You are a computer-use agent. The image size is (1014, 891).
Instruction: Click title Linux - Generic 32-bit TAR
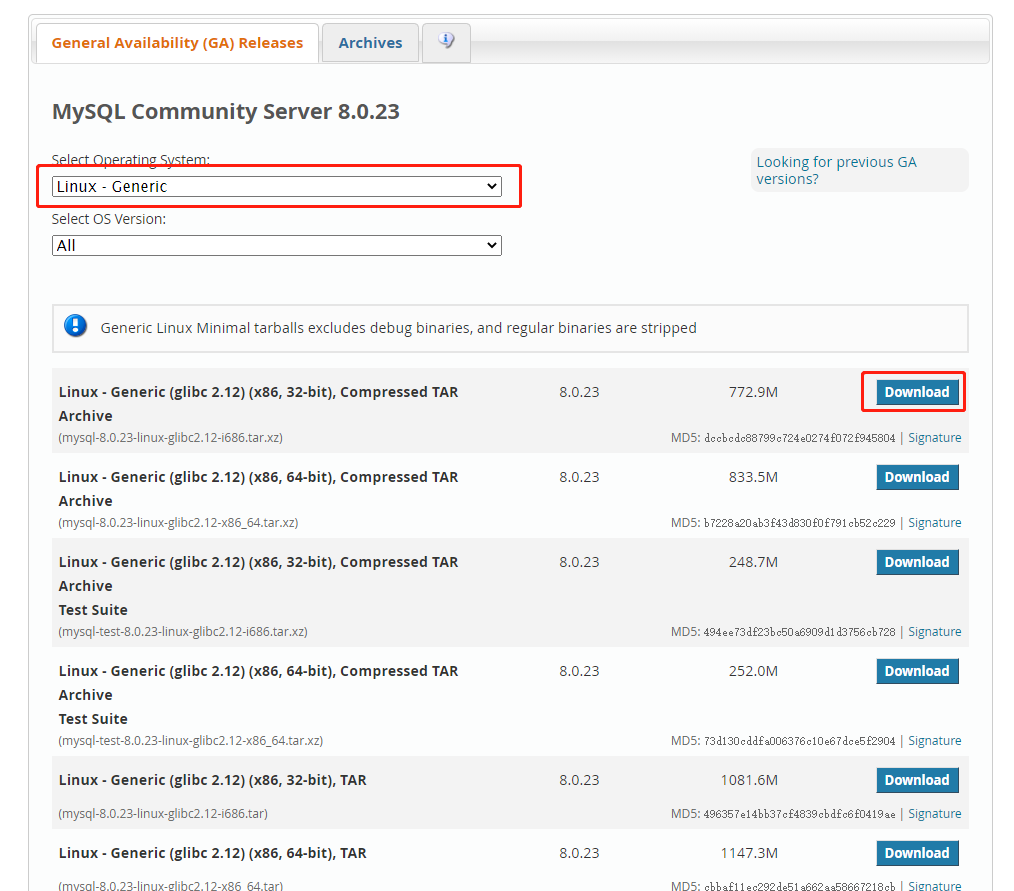pyautogui.click(x=213, y=780)
